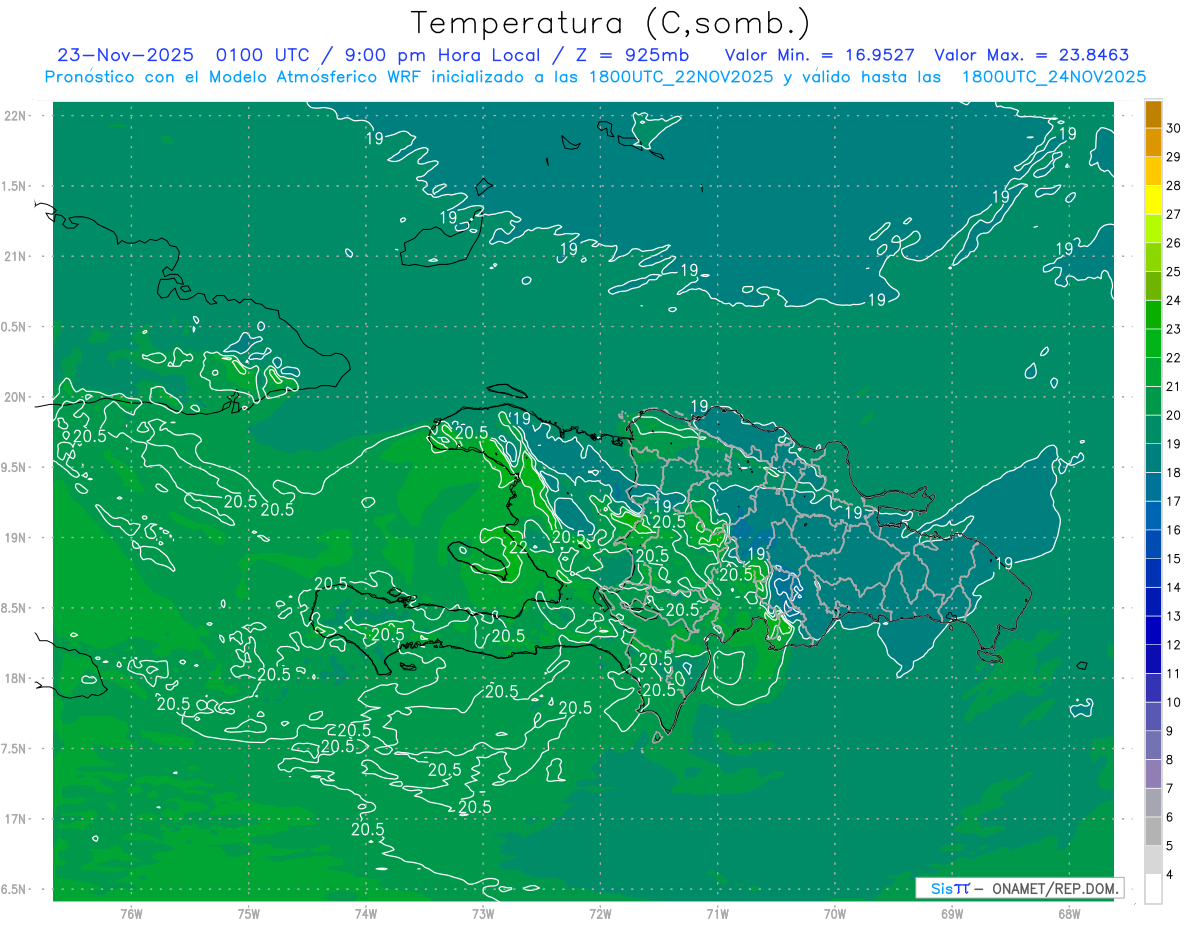
Task: Click the "Valor Min. = 16.9527" readout
Action: pos(819,55)
